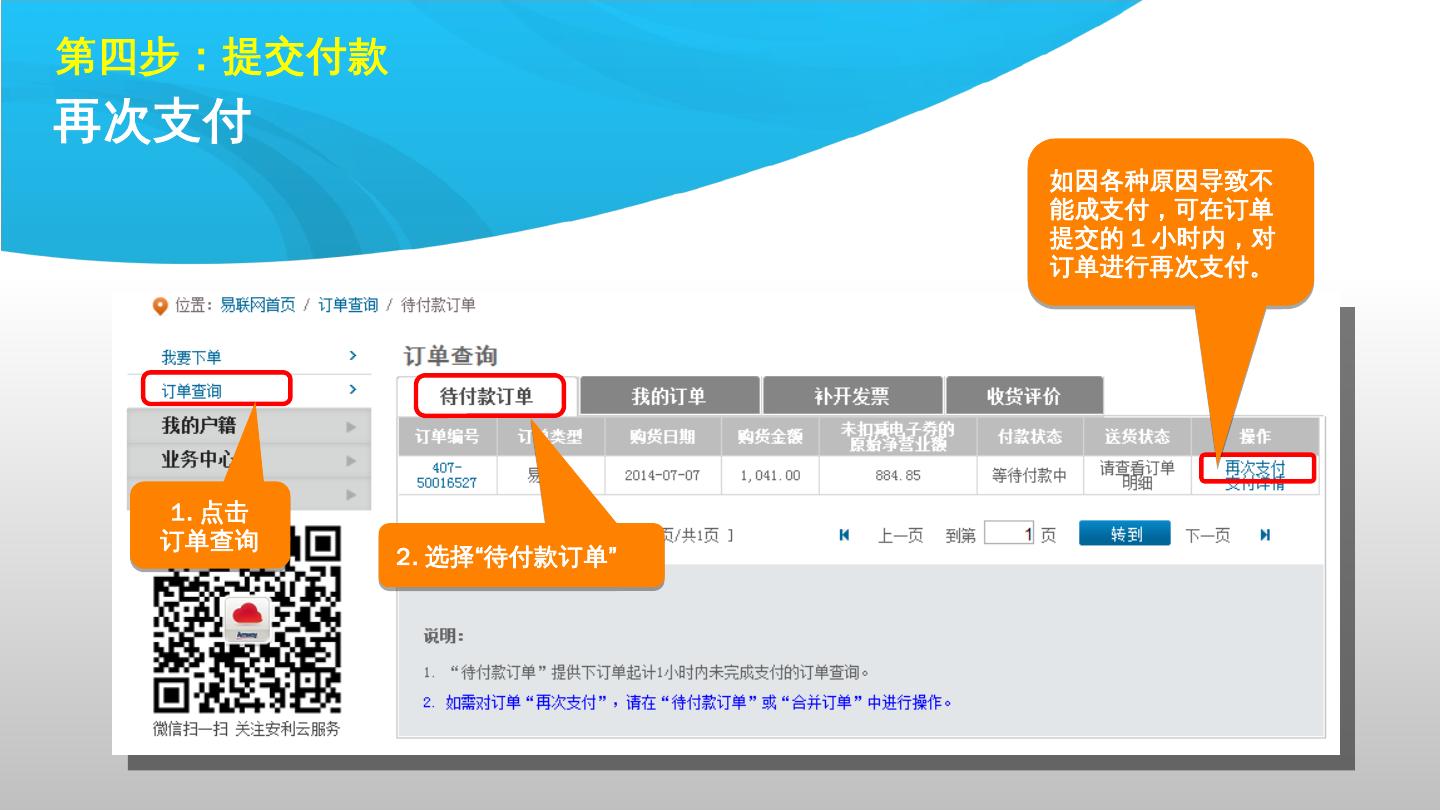Jump to first page icon
Screen dimensions: 1440x810
pos(845,535)
